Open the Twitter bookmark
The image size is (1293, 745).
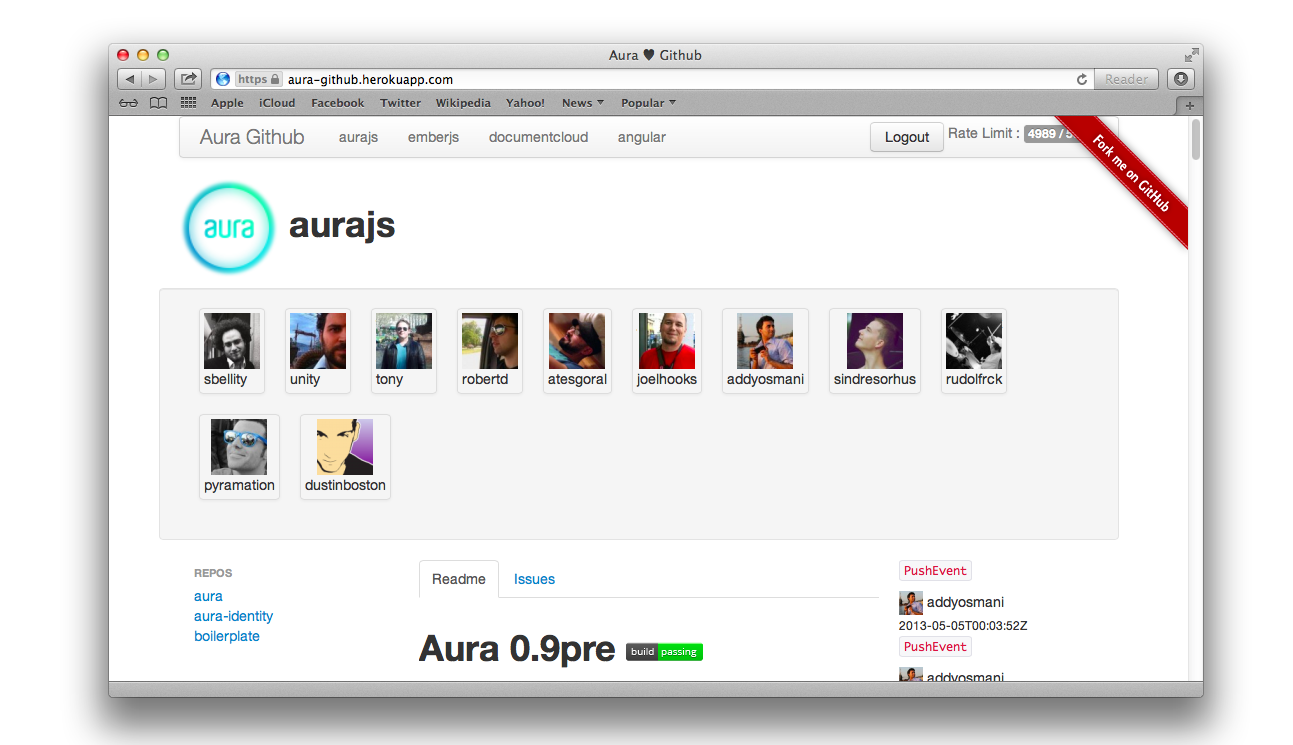tap(400, 103)
